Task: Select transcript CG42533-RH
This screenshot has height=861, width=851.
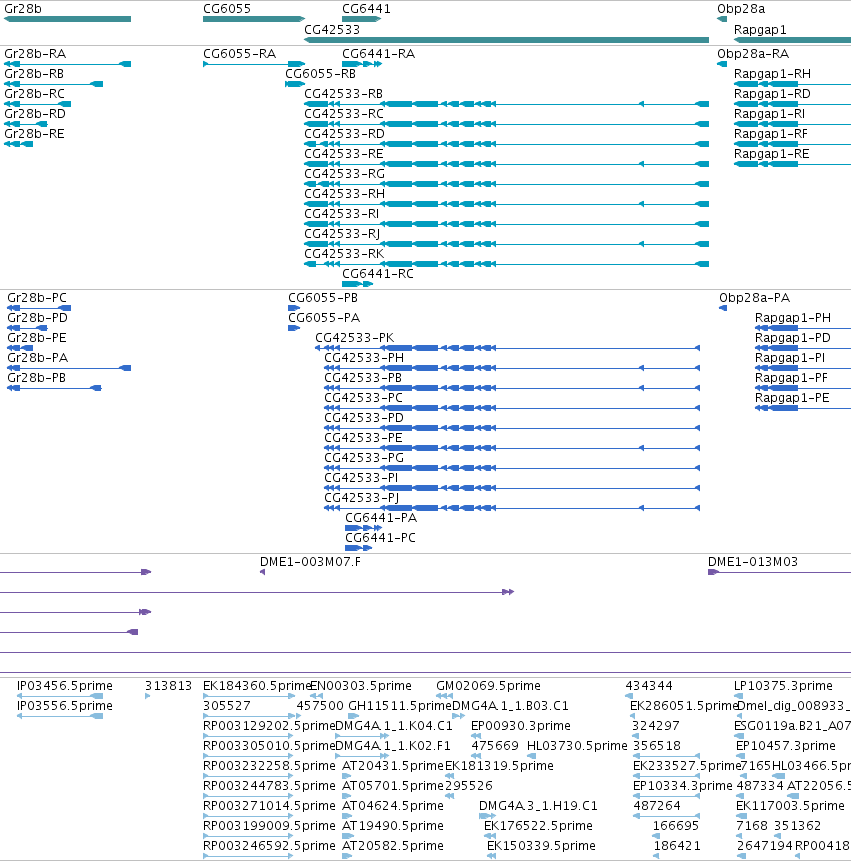Action: pos(344,194)
